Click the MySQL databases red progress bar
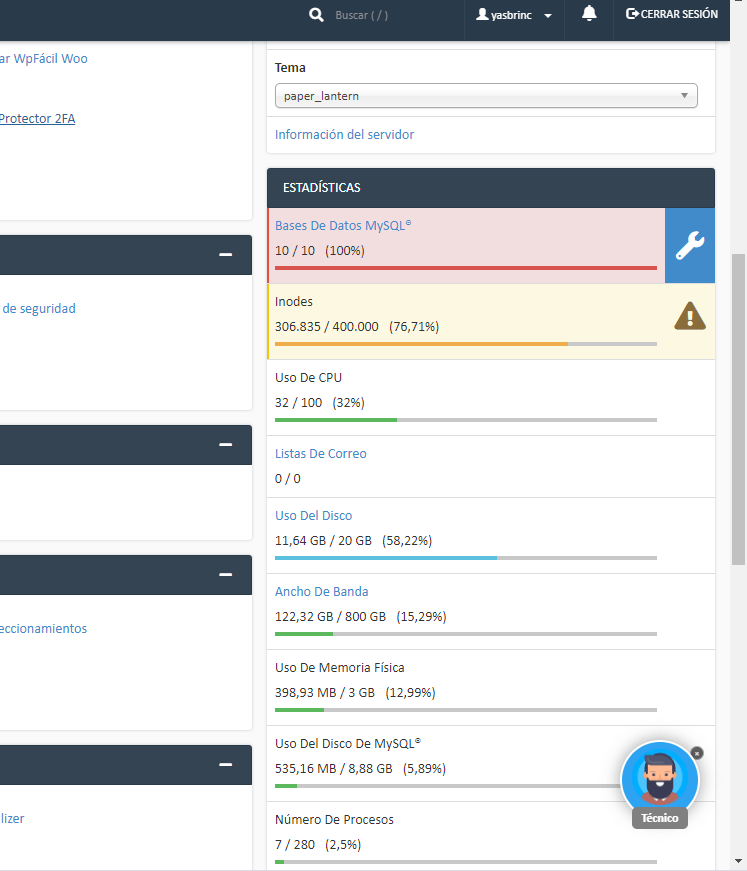This screenshot has height=871, width=747. pyautogui.click(x=465, y=268)
